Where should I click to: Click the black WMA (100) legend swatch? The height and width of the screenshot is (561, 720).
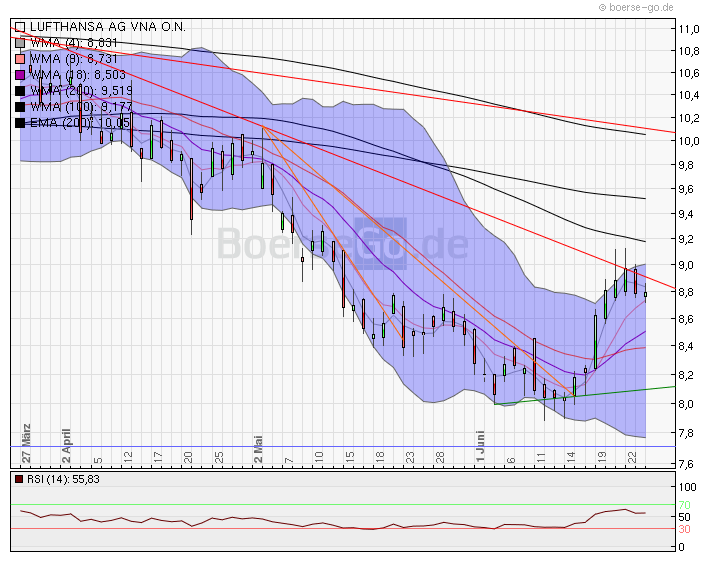coord(20,107)
